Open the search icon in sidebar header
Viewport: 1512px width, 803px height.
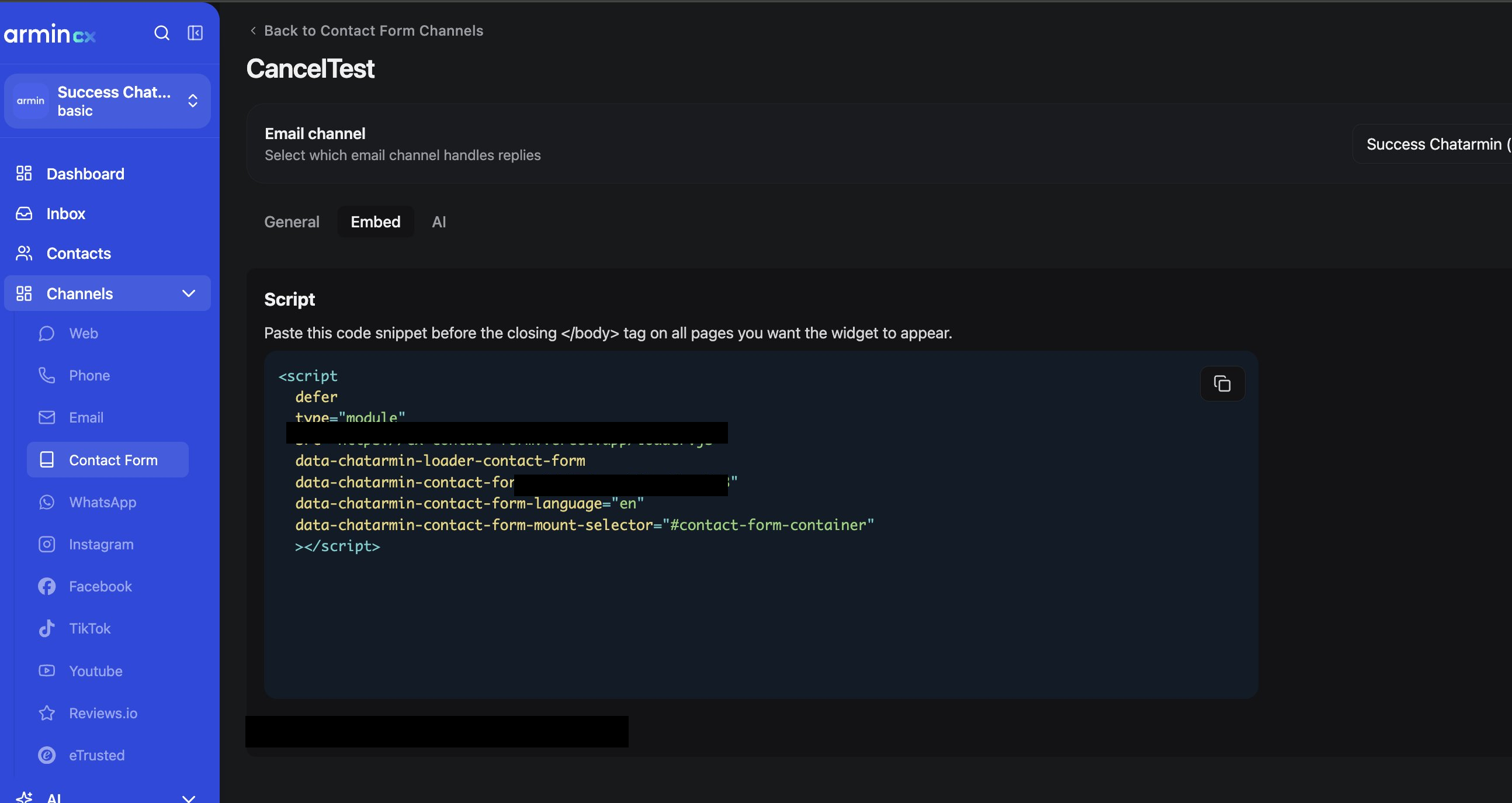coord(162,33)
